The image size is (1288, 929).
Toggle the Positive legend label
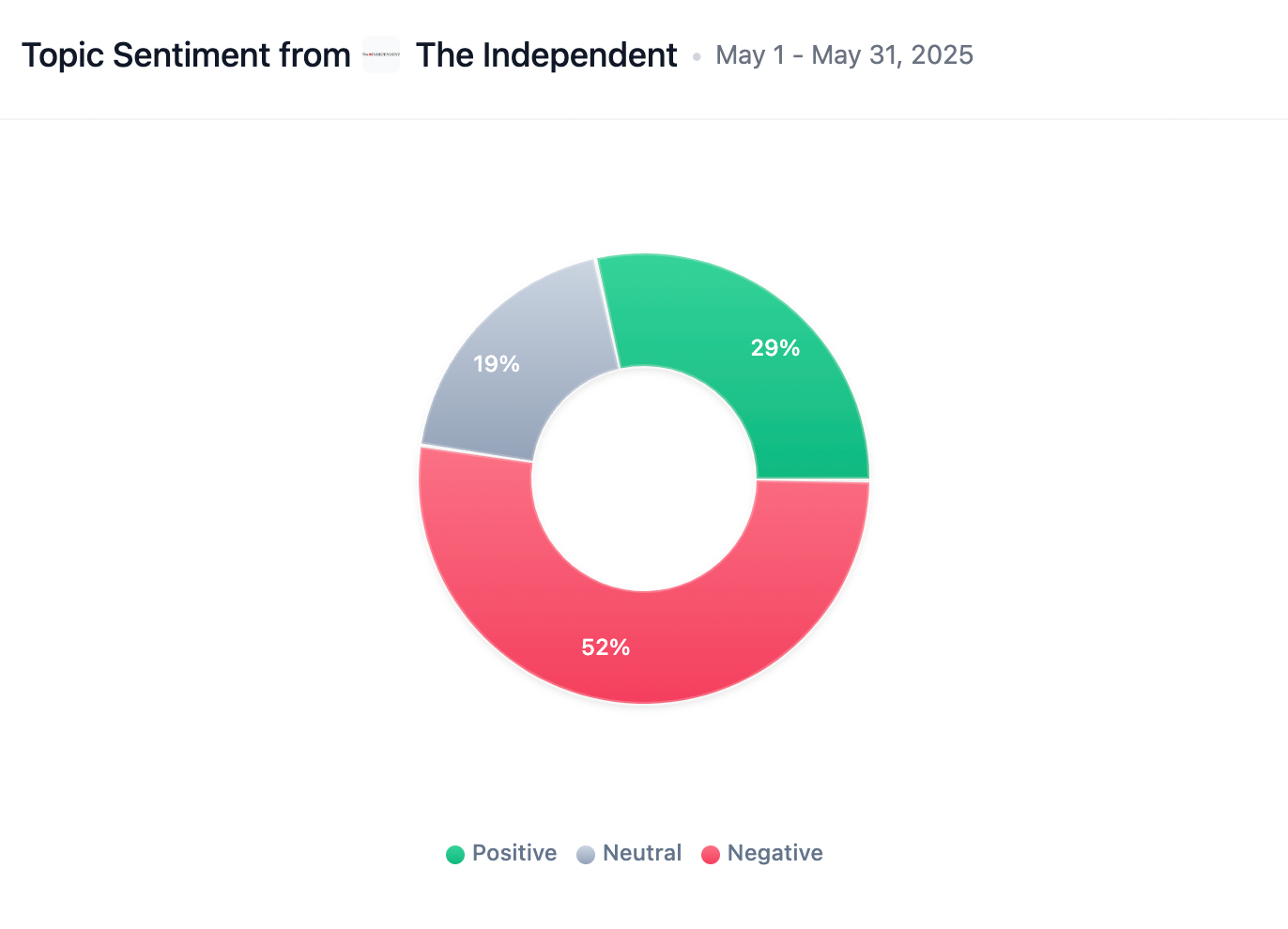point(514,853)
